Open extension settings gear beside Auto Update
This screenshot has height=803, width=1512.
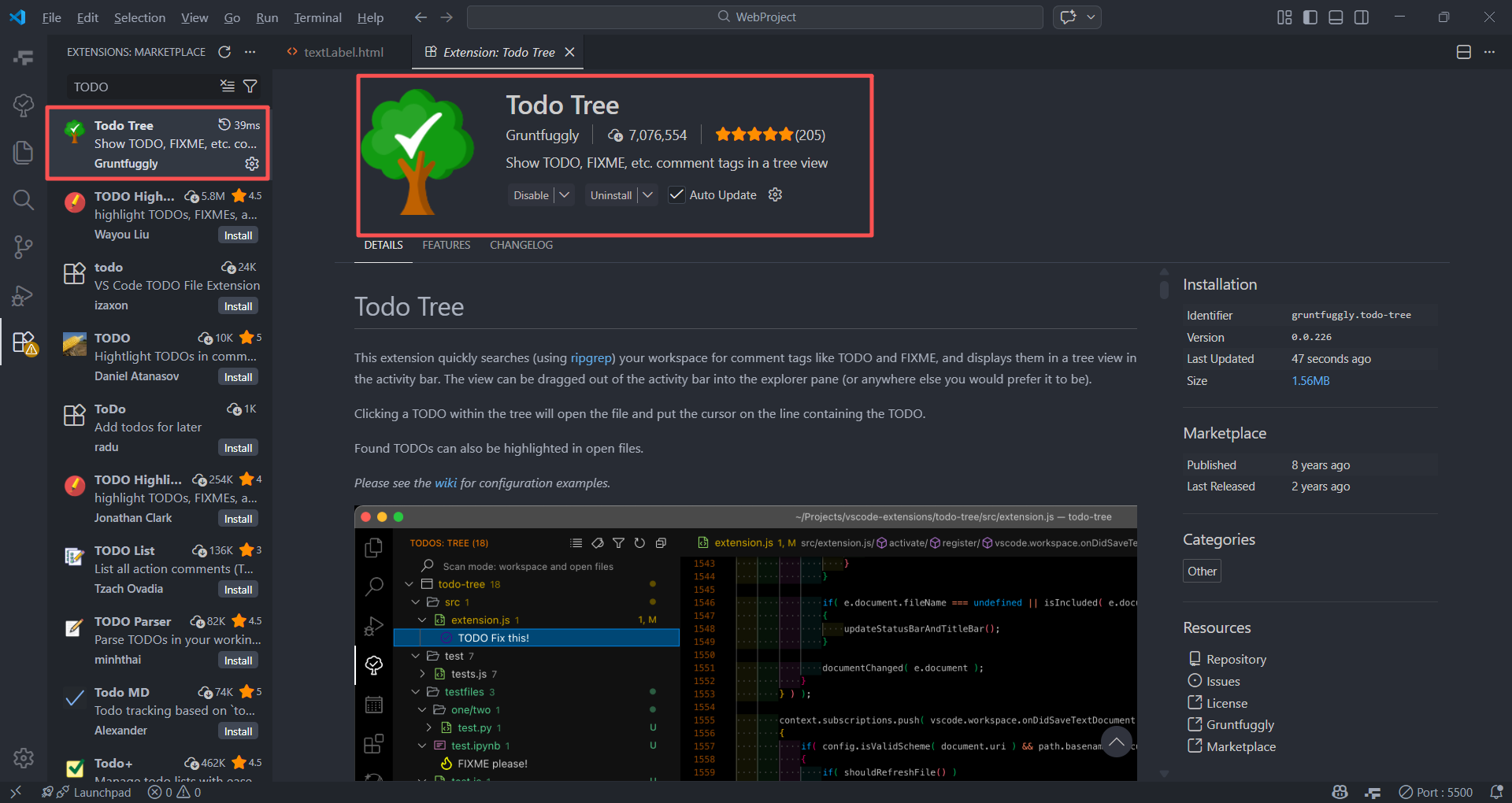pyautogui.click(x=776, y=194)
